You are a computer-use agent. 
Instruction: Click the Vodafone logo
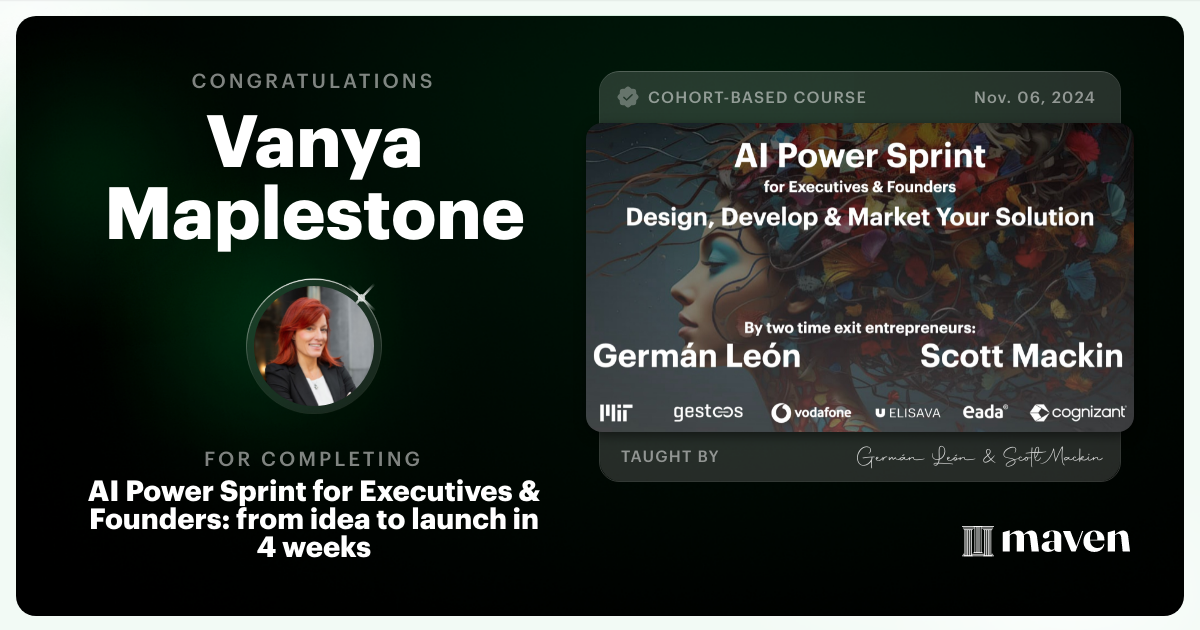812,412
